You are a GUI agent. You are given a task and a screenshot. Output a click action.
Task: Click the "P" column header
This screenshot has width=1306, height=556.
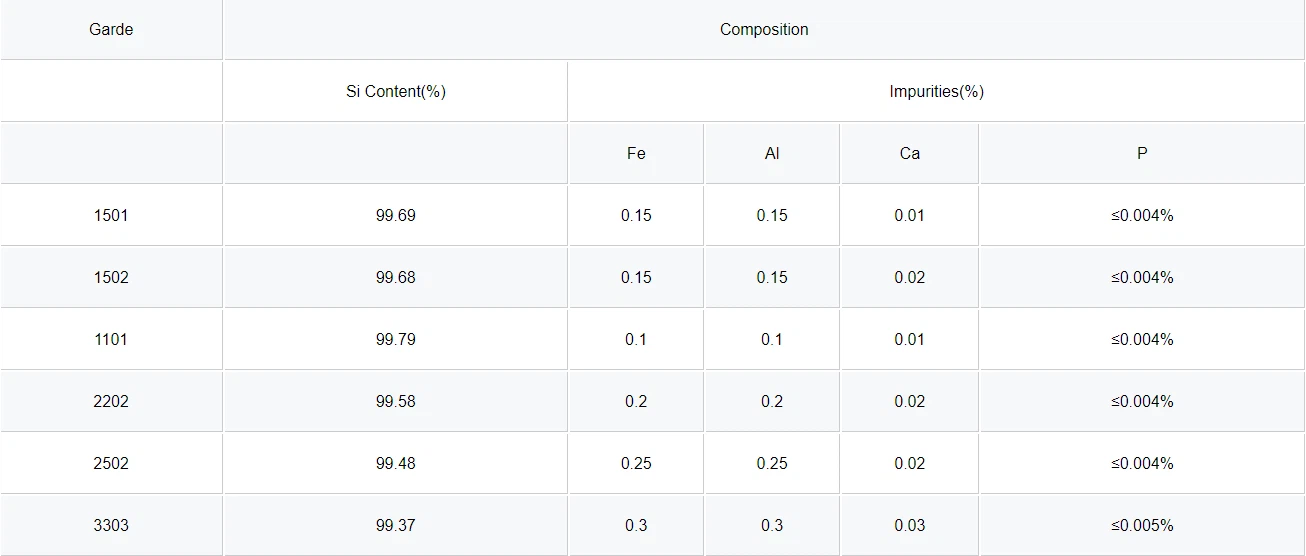(1142, 154)
